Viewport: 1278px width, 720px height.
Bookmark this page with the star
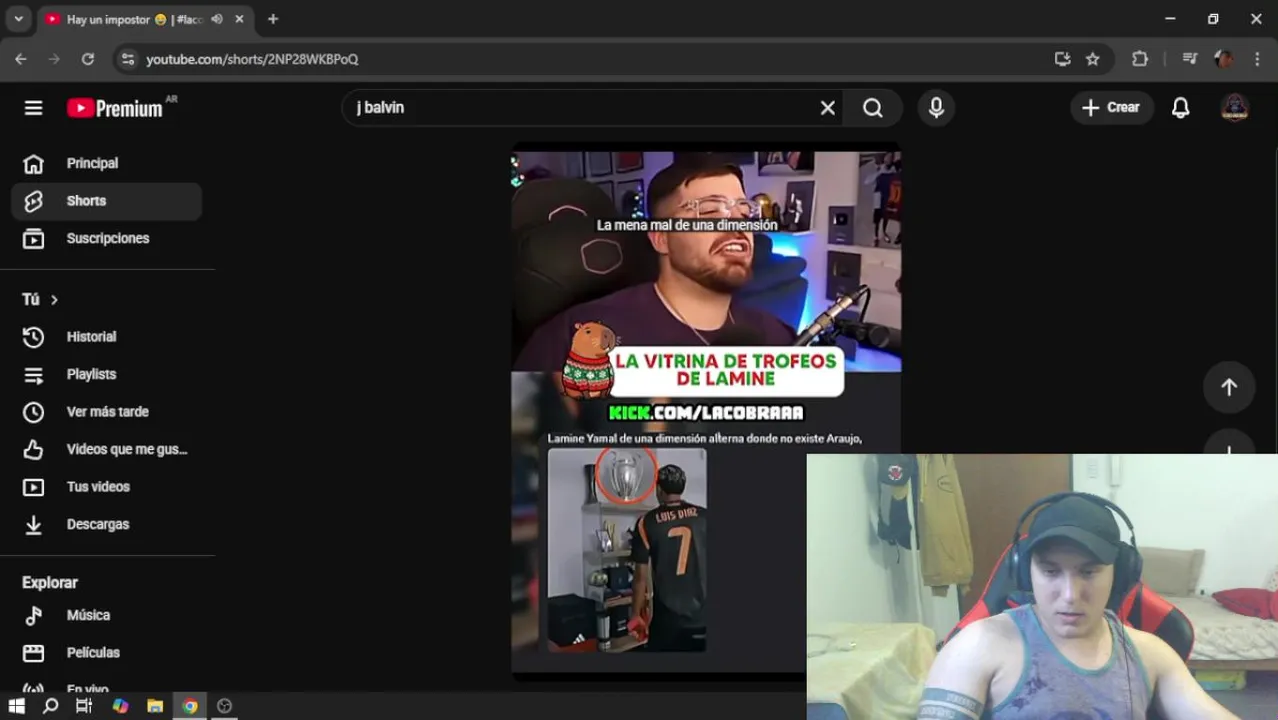tap(1093, 59)
